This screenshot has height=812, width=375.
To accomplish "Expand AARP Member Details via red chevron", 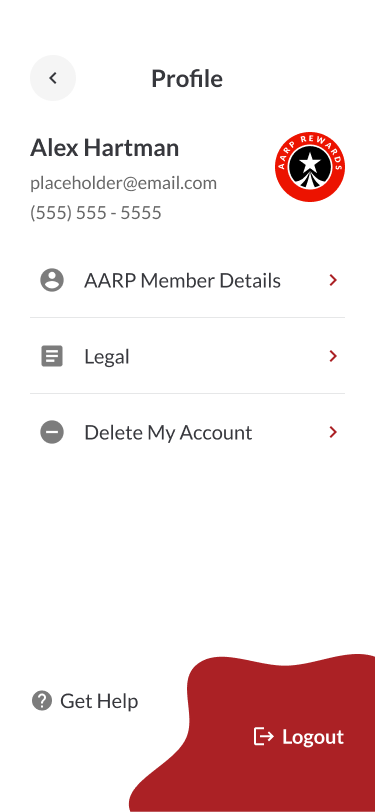I will pos(333,280).
